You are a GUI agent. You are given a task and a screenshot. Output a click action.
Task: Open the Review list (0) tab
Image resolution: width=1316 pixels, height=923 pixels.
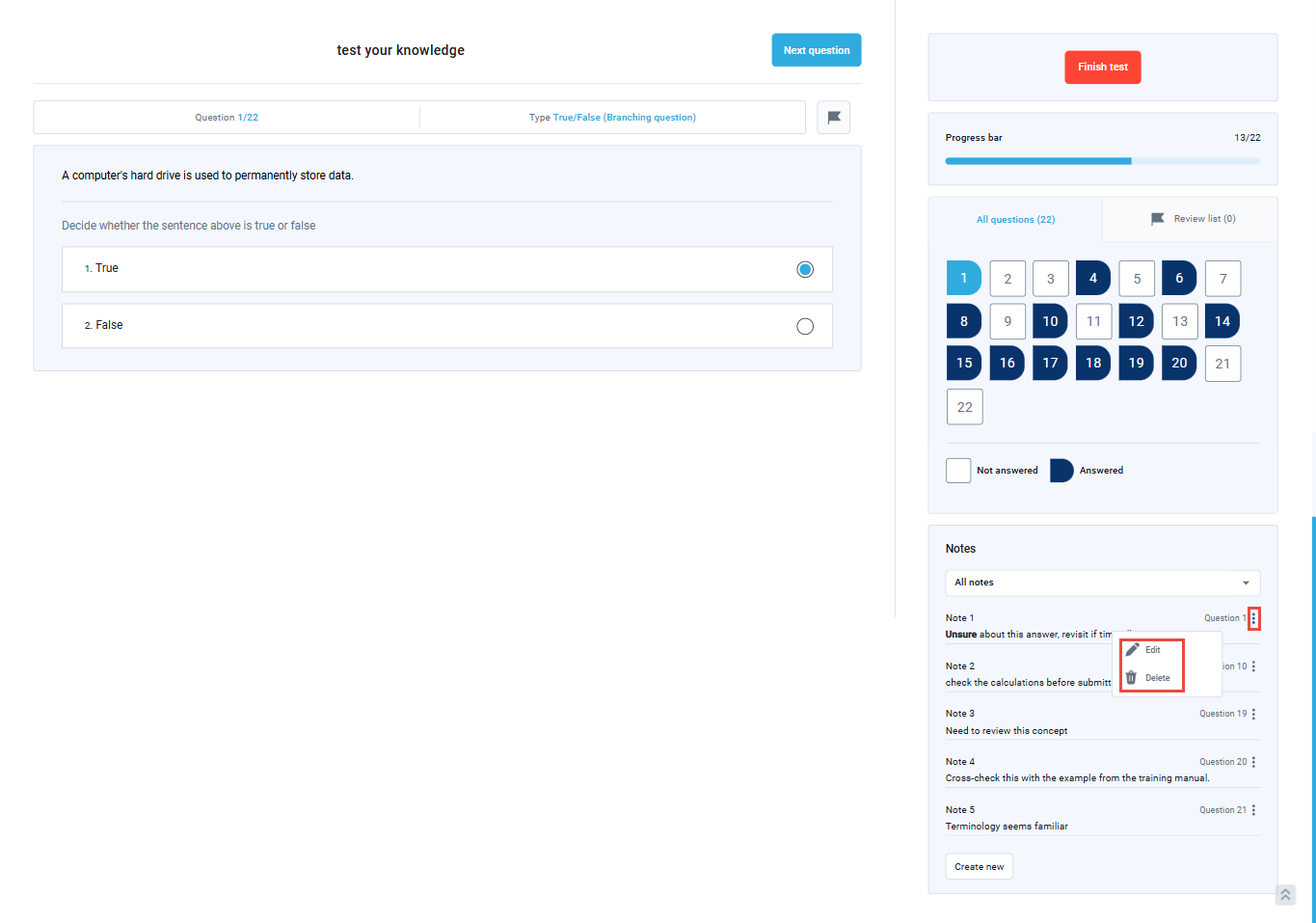pyautogui.click(x=1193, y=219)
